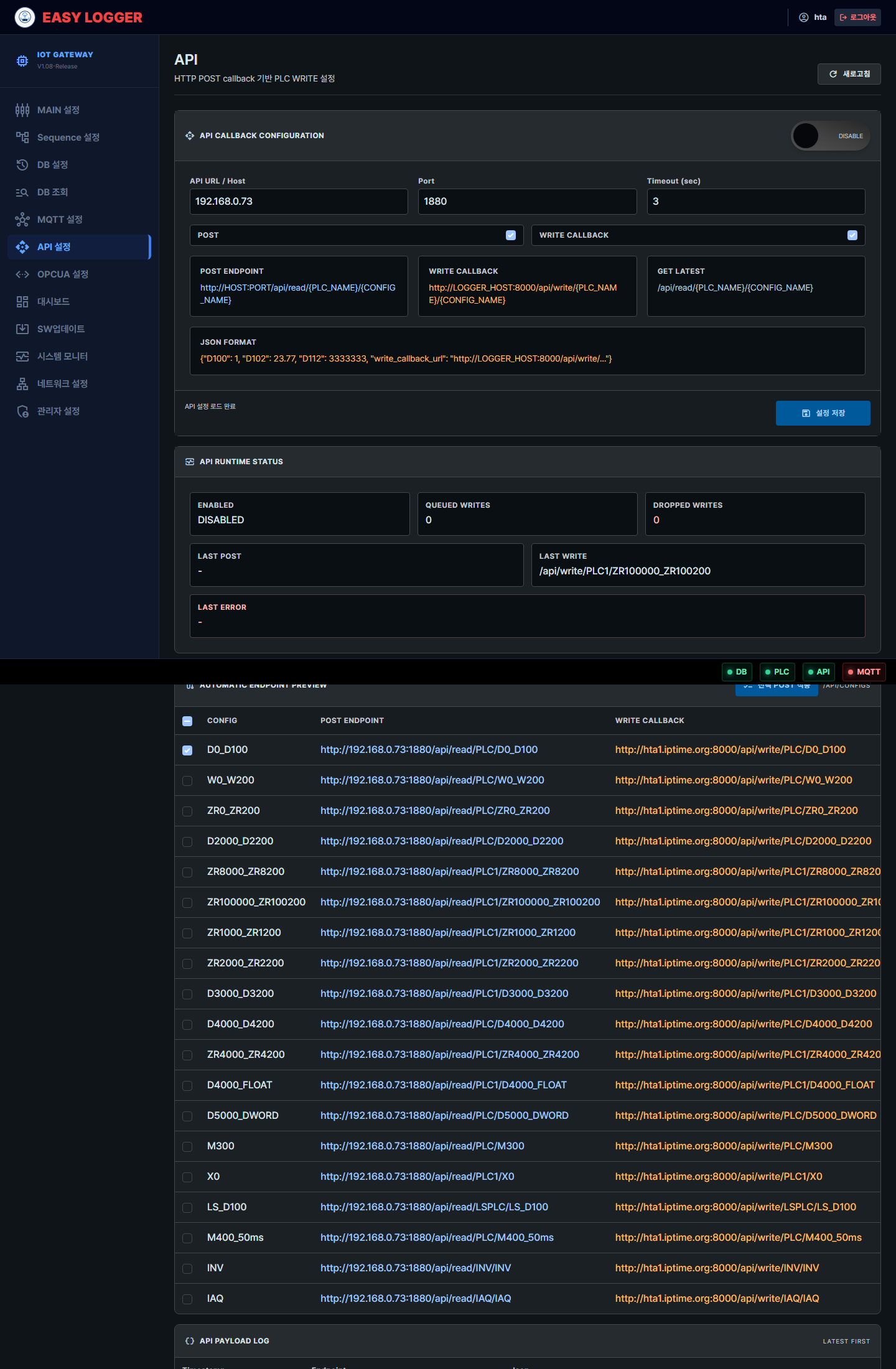Open 대시보드 via its grid icon
The width and height of the screenshot is (896, 1369).
point(22,302)
